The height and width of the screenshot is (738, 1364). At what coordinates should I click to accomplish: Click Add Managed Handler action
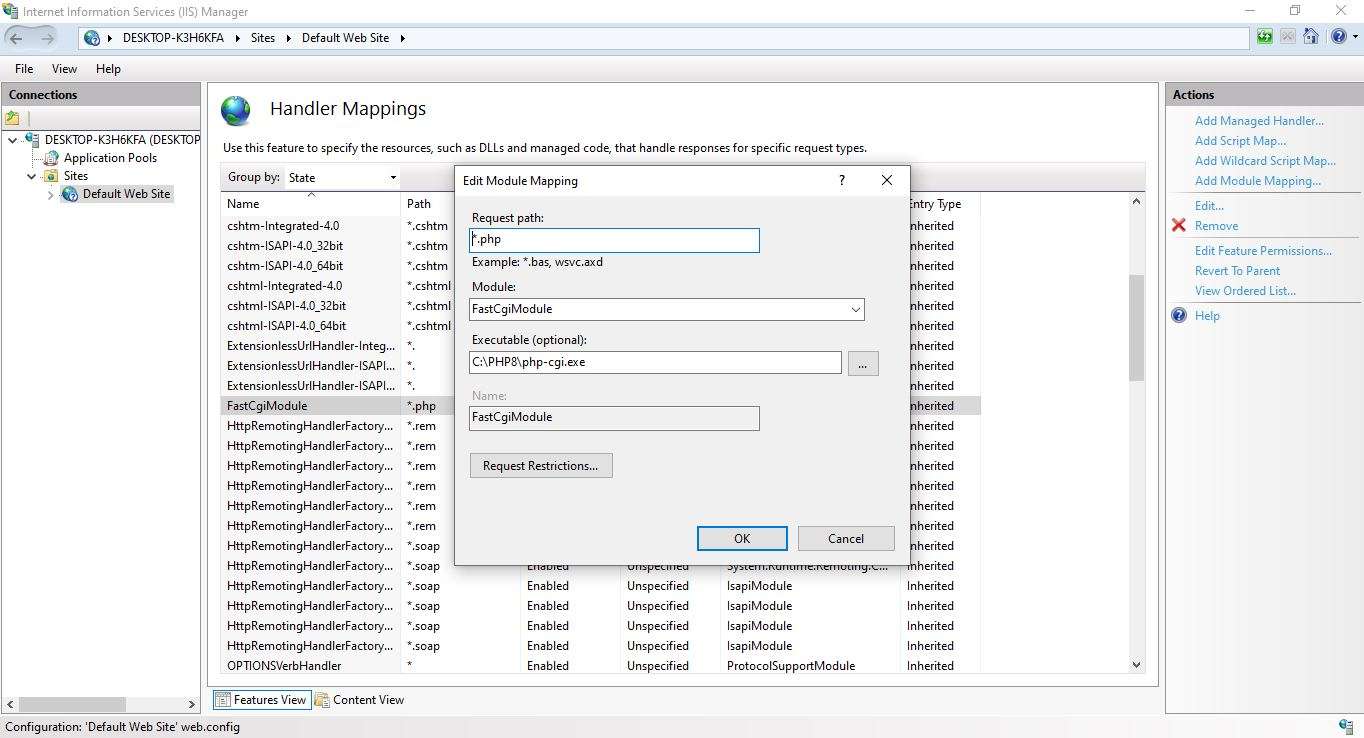click(1259, 121)
